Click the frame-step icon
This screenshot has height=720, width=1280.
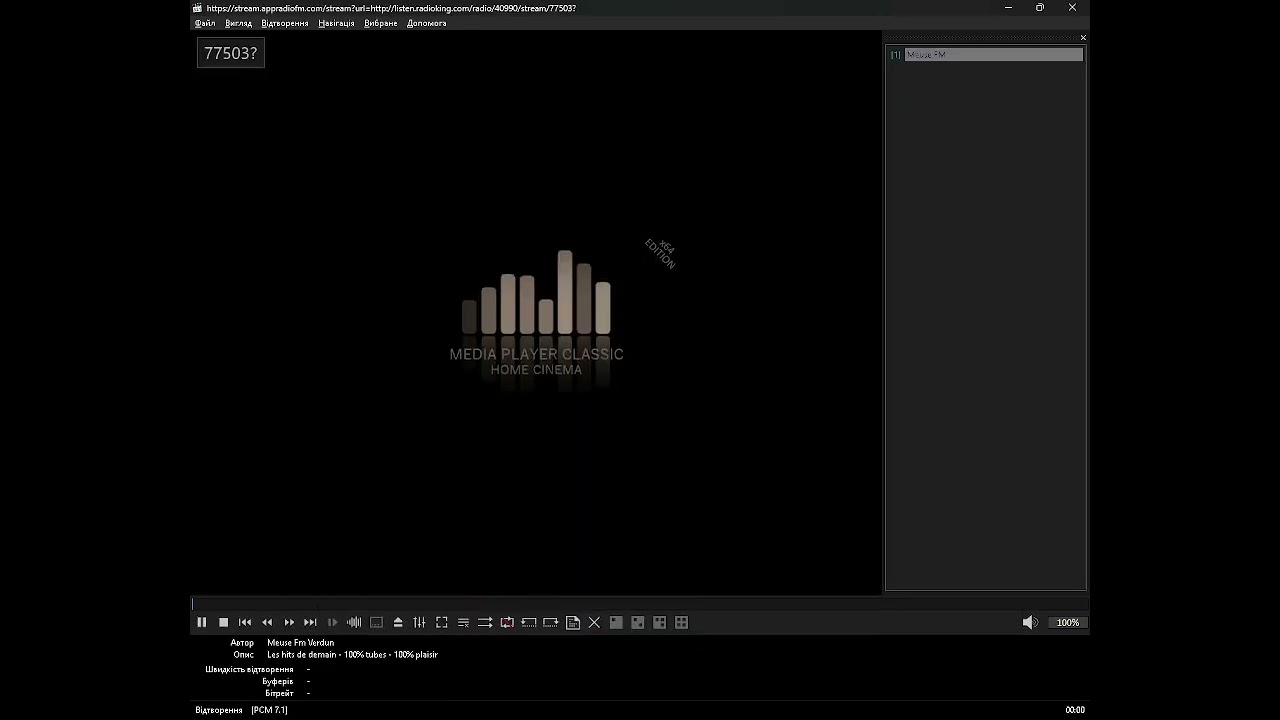click(332, 622)
